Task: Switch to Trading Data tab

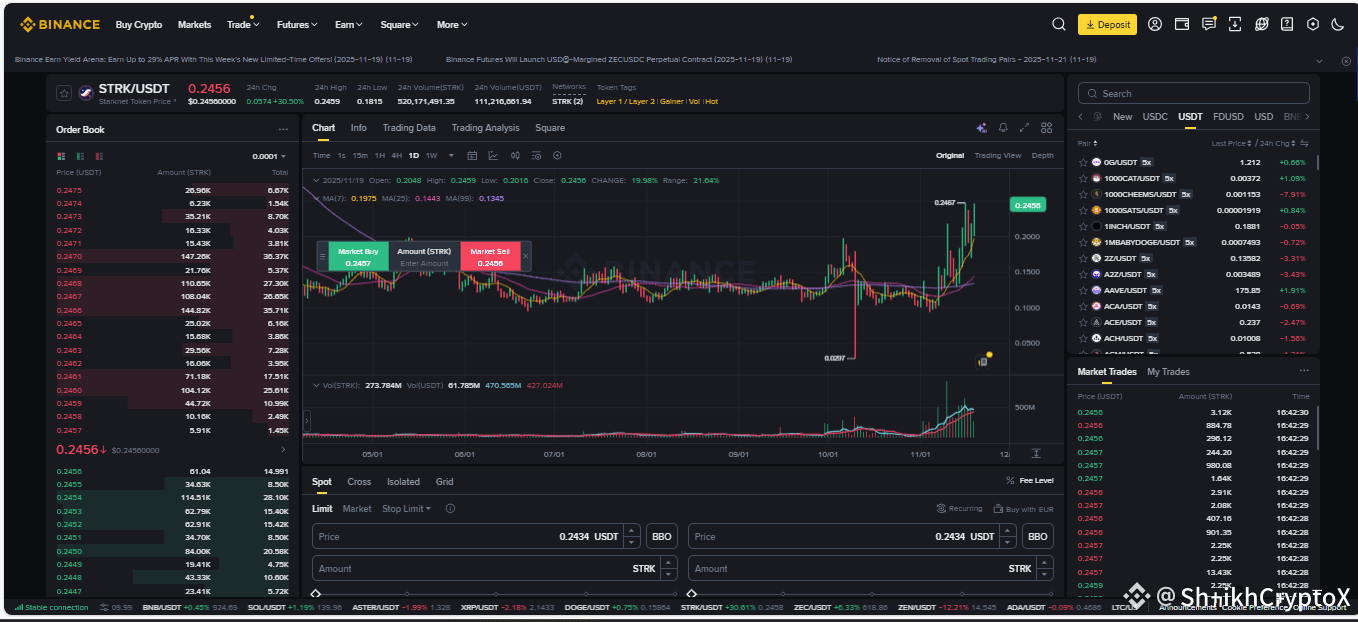Action: click(409, 128)
